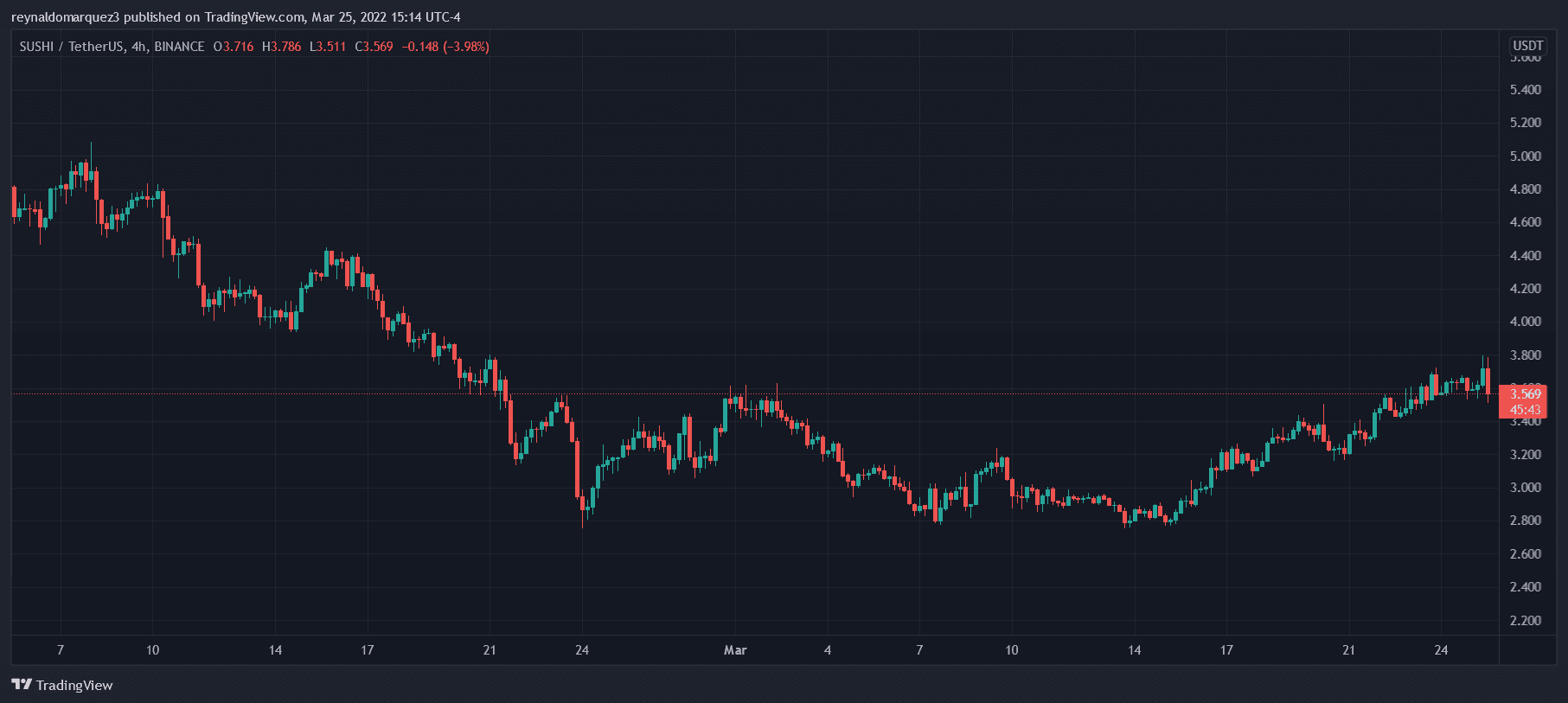Click the open value O3.716
The height and width of the screenshot is (703, 1568).
[234, 47]
